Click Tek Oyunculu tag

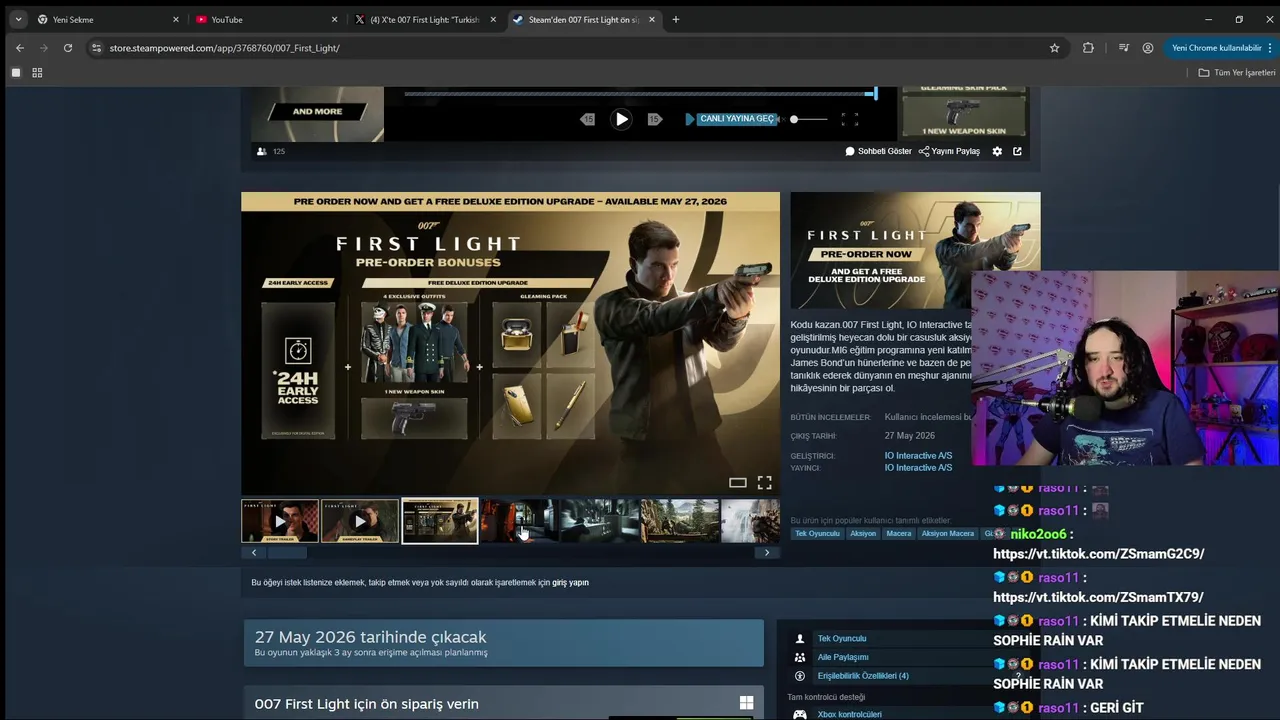[817, 534]
